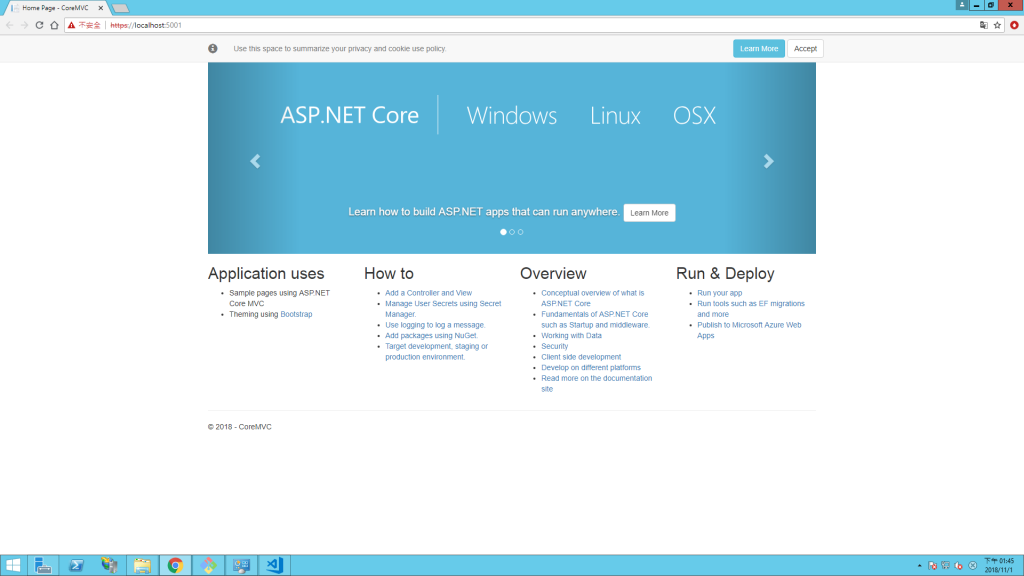
Task: Open 'Run tools such as EF migrations' link
Action: pyautogui.click(x=751, y=309)
